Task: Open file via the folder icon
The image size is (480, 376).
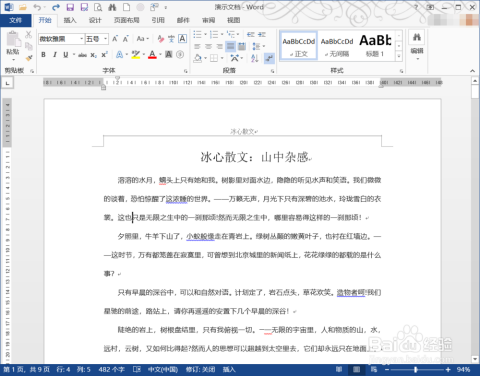Action: (x=23, y=7)
